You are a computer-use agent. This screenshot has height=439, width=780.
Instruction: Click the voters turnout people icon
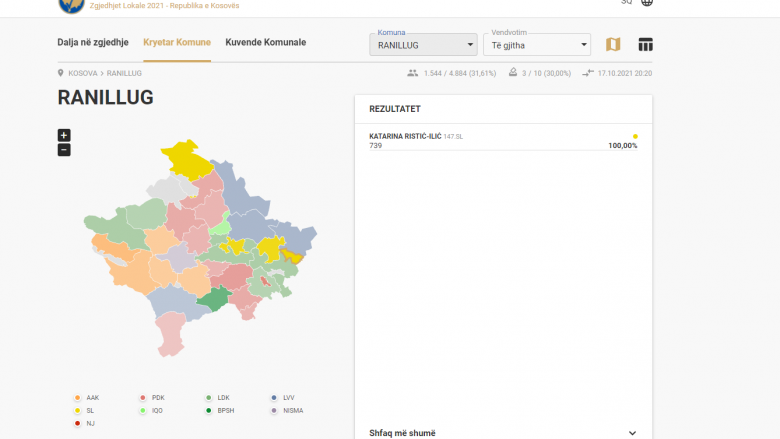[413, 73]
